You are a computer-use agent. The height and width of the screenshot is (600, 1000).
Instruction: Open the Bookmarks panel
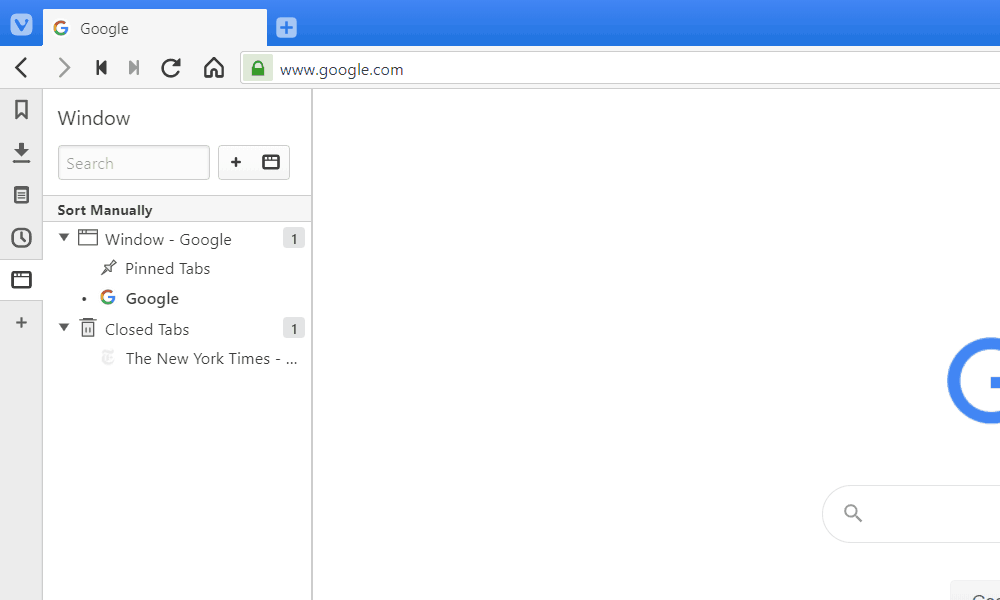tap(22, 110)
